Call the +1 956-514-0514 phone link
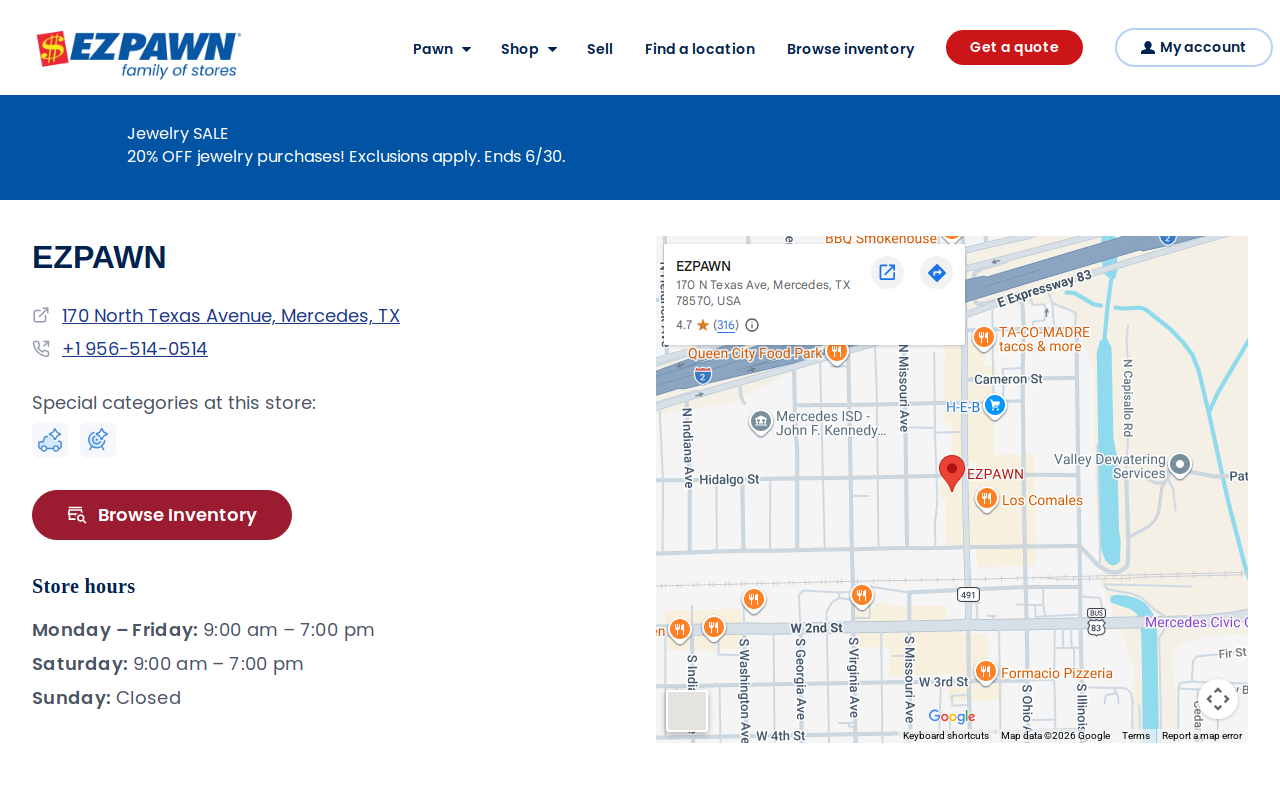 coord(135,349)
